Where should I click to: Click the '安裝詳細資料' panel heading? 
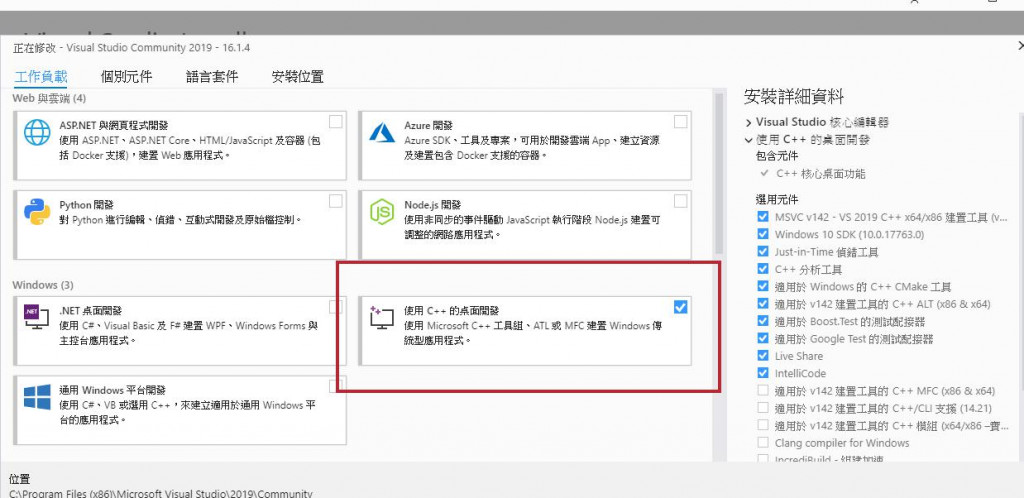coord(793,97)
